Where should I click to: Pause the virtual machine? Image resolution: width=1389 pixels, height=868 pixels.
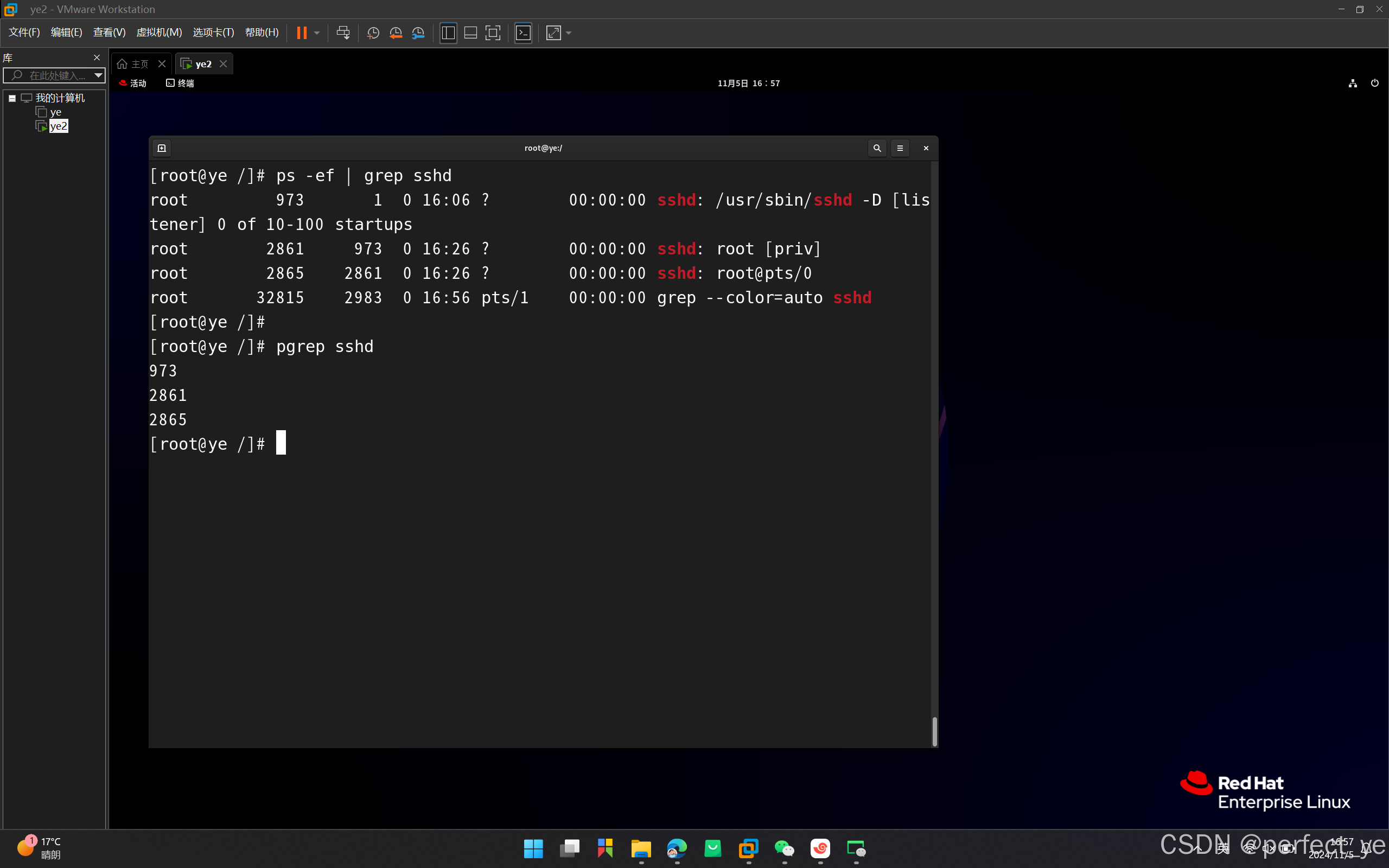pyautogui.click(x=301, y=33)
